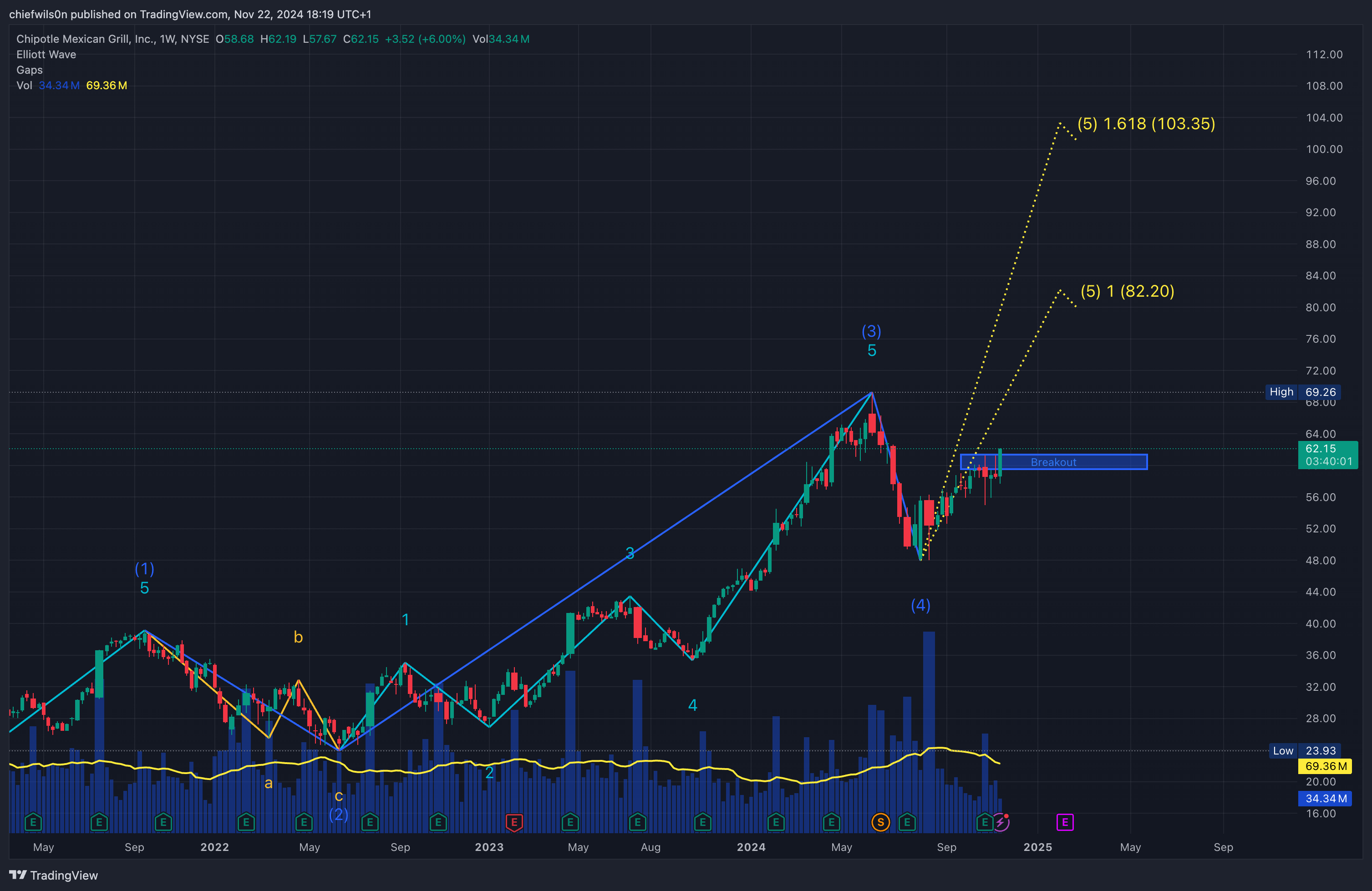Click the tallest volume bar below (4)
Viewport: 1372px width, 891px height.
tap(929, 732)
